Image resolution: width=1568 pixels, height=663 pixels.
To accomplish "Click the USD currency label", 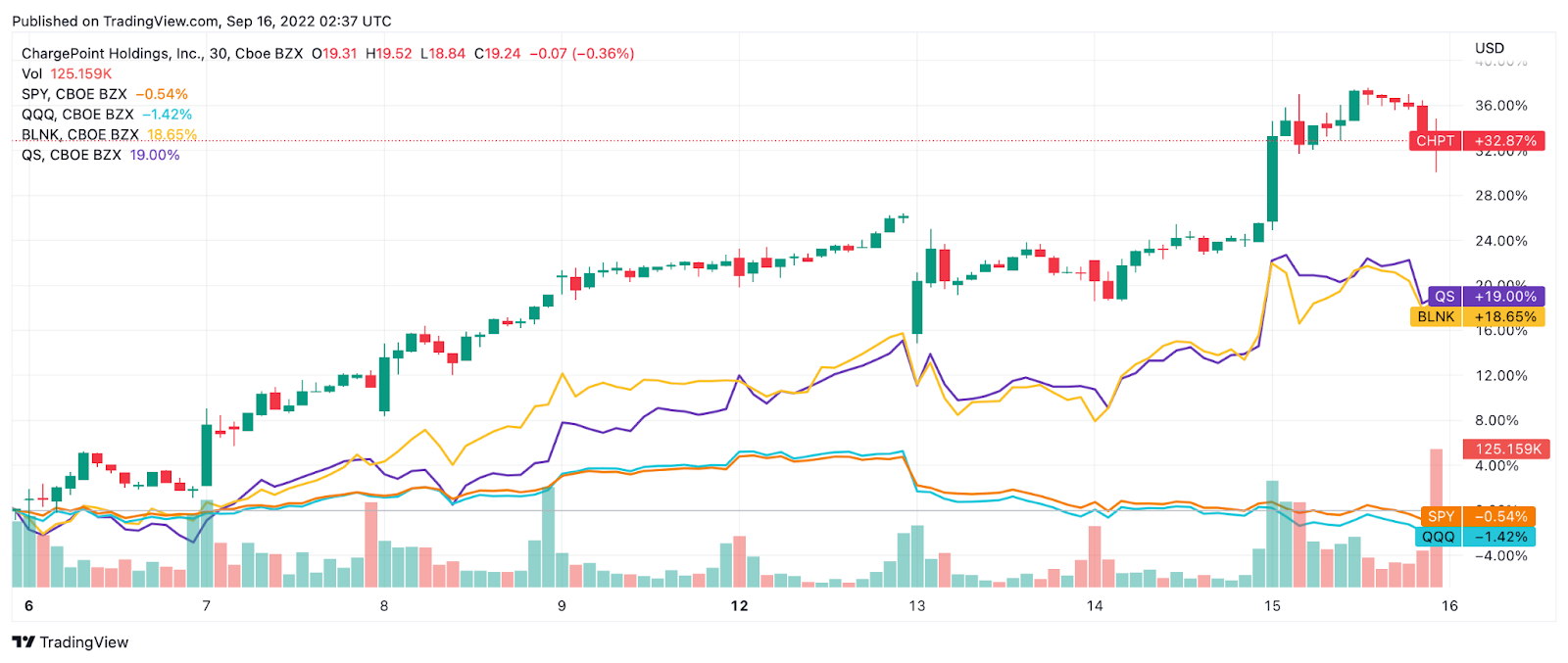I will (1490, 48).
